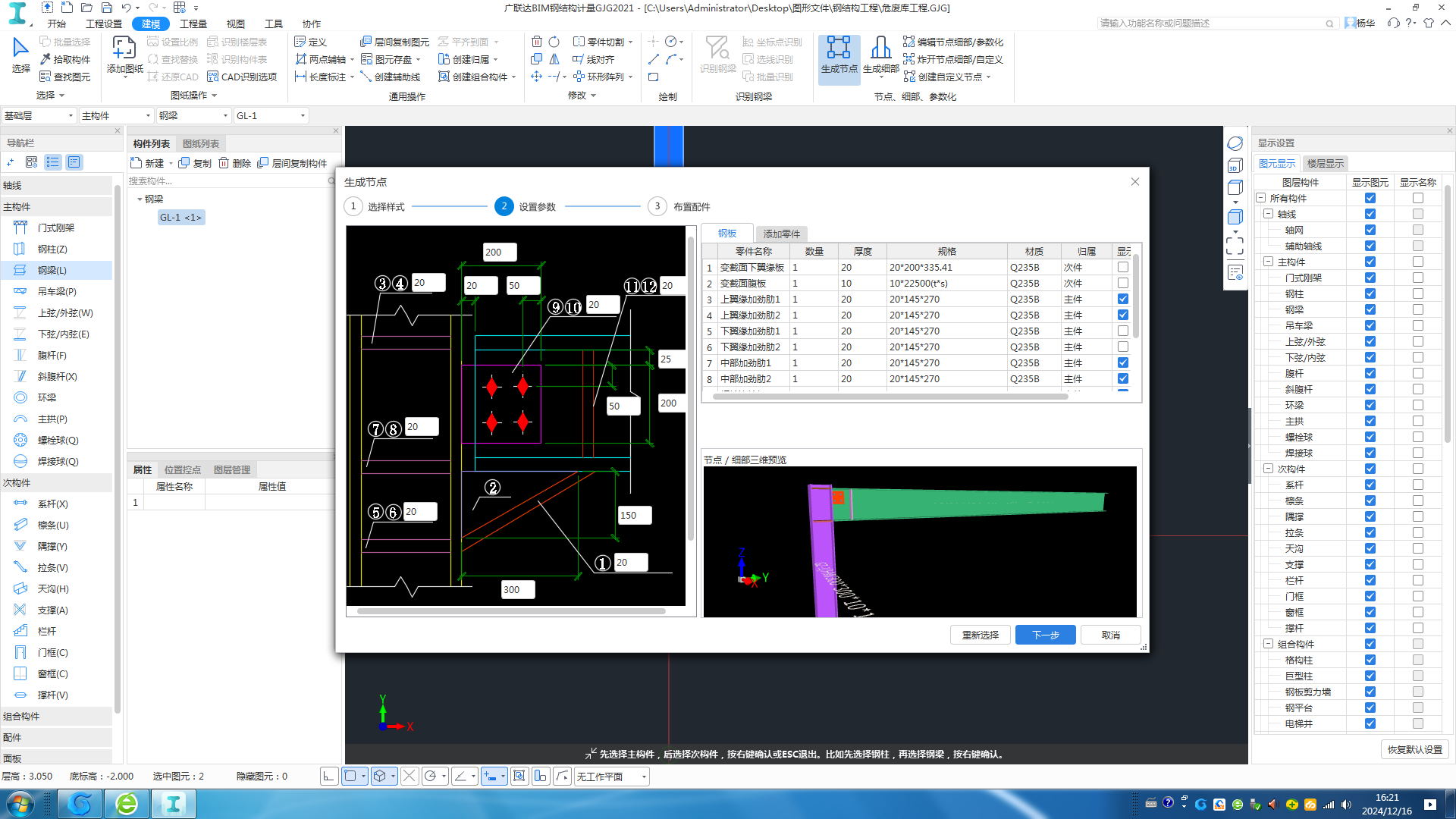
Task: Click 重新选择 button
Action: pos(980,635)
